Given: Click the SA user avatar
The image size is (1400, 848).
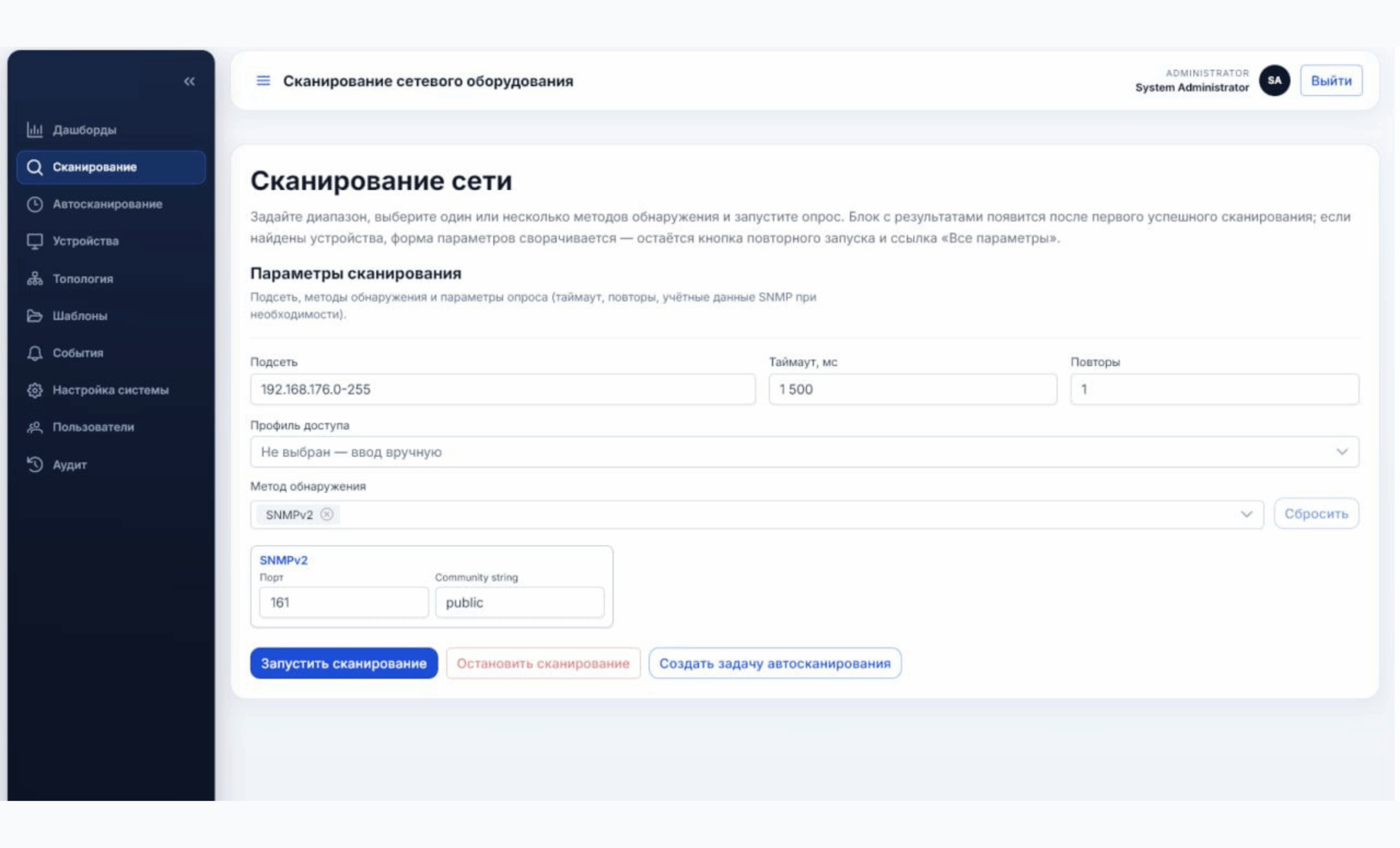Looking at the screenshot, I should pos(1274,81).
